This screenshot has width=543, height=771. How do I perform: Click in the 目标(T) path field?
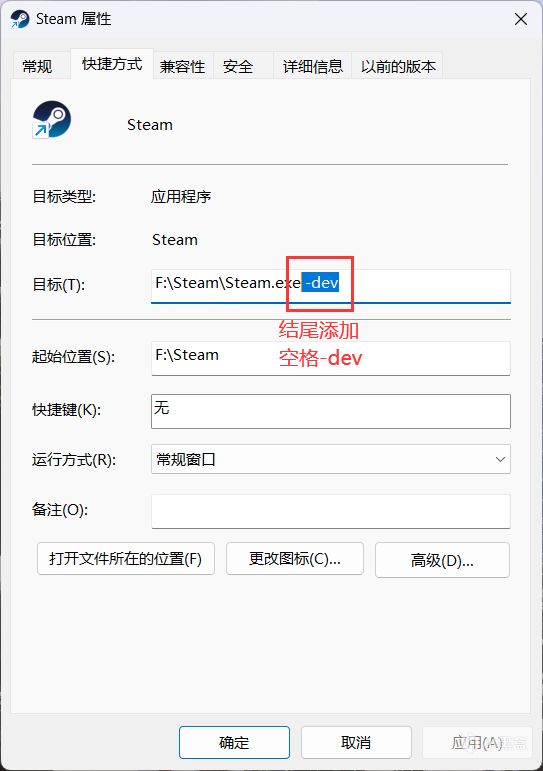click(331, 286)
